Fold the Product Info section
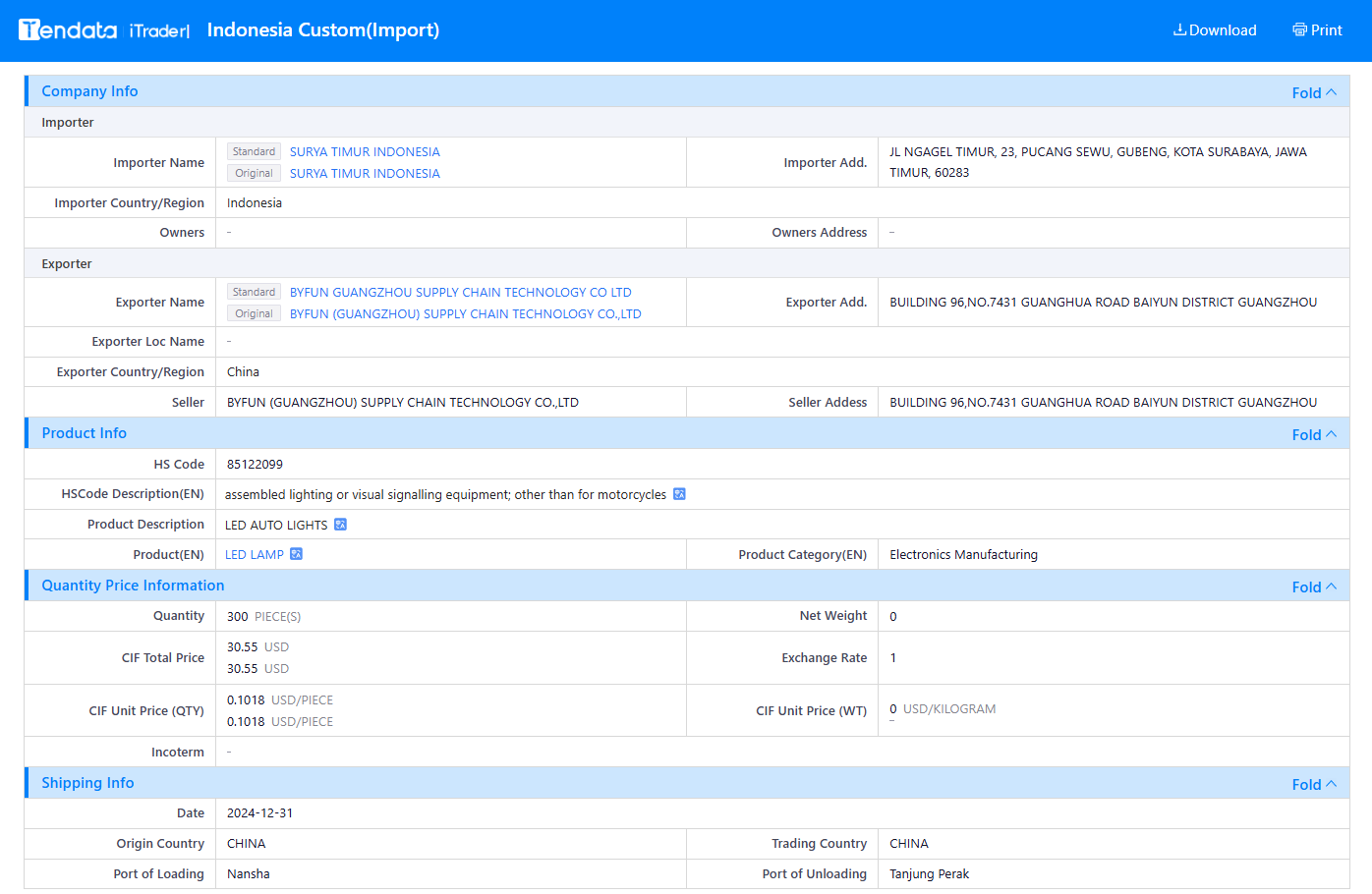This screenshot has width=1372, height=894. click(1314, 434)
